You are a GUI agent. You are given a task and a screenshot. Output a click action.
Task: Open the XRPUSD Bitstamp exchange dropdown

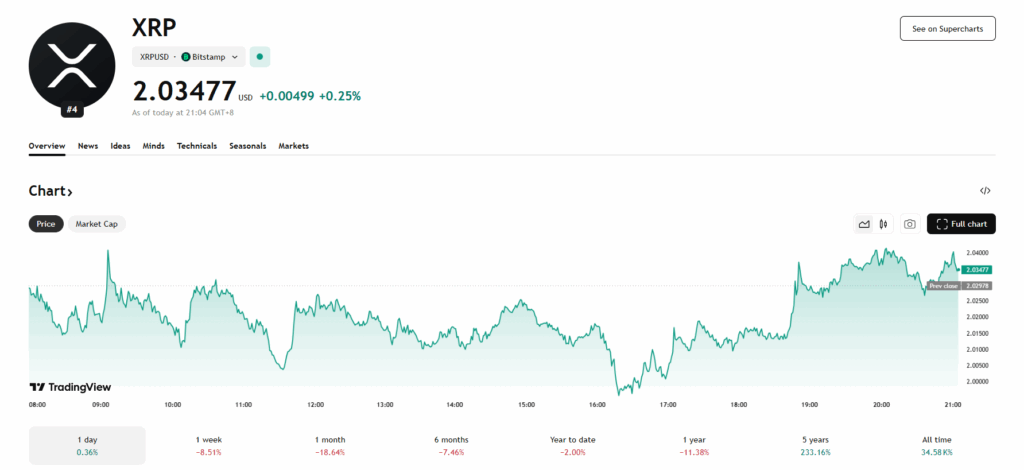(188, 57)
